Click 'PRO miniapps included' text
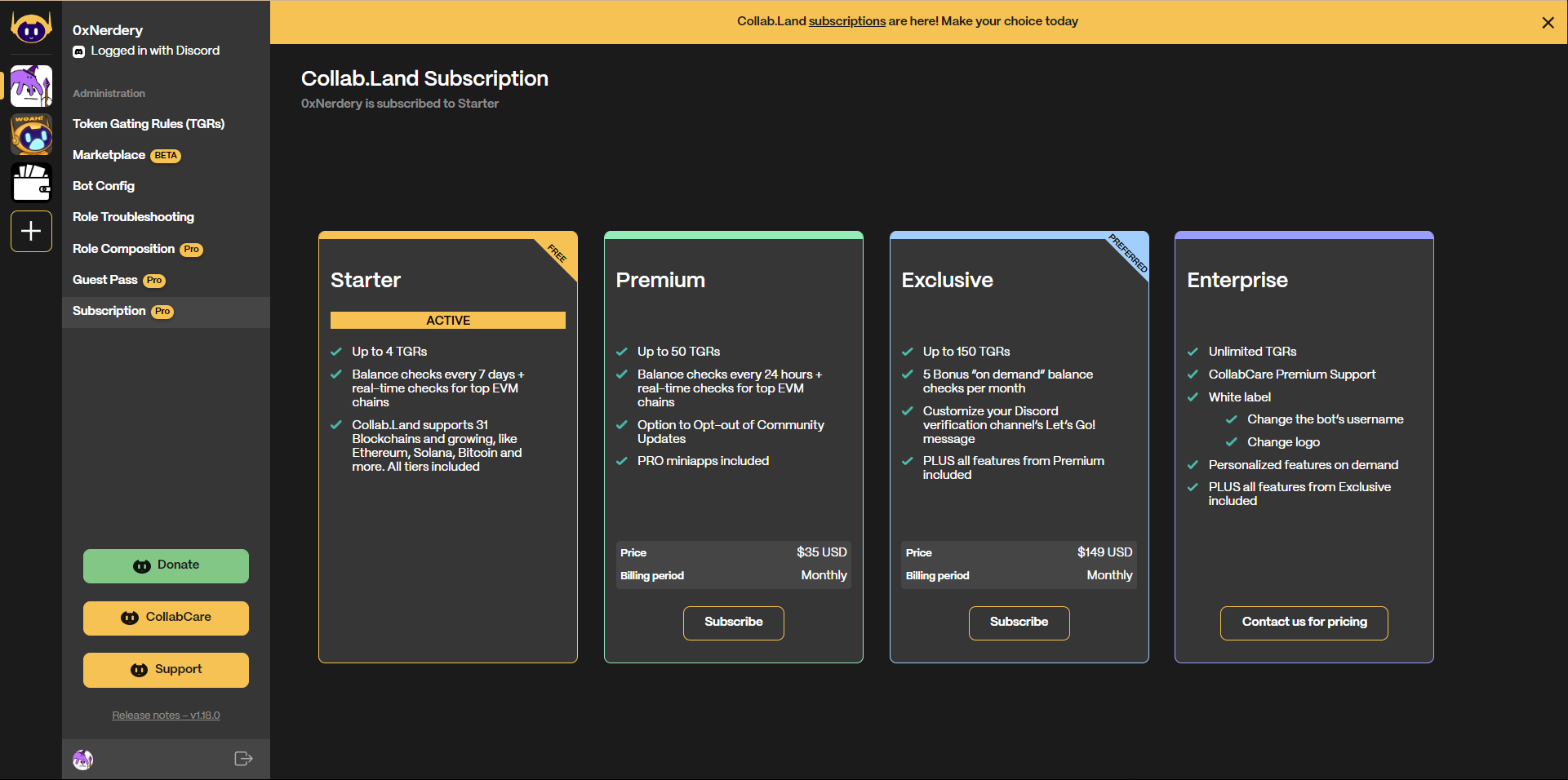 (x=703, y=461)
